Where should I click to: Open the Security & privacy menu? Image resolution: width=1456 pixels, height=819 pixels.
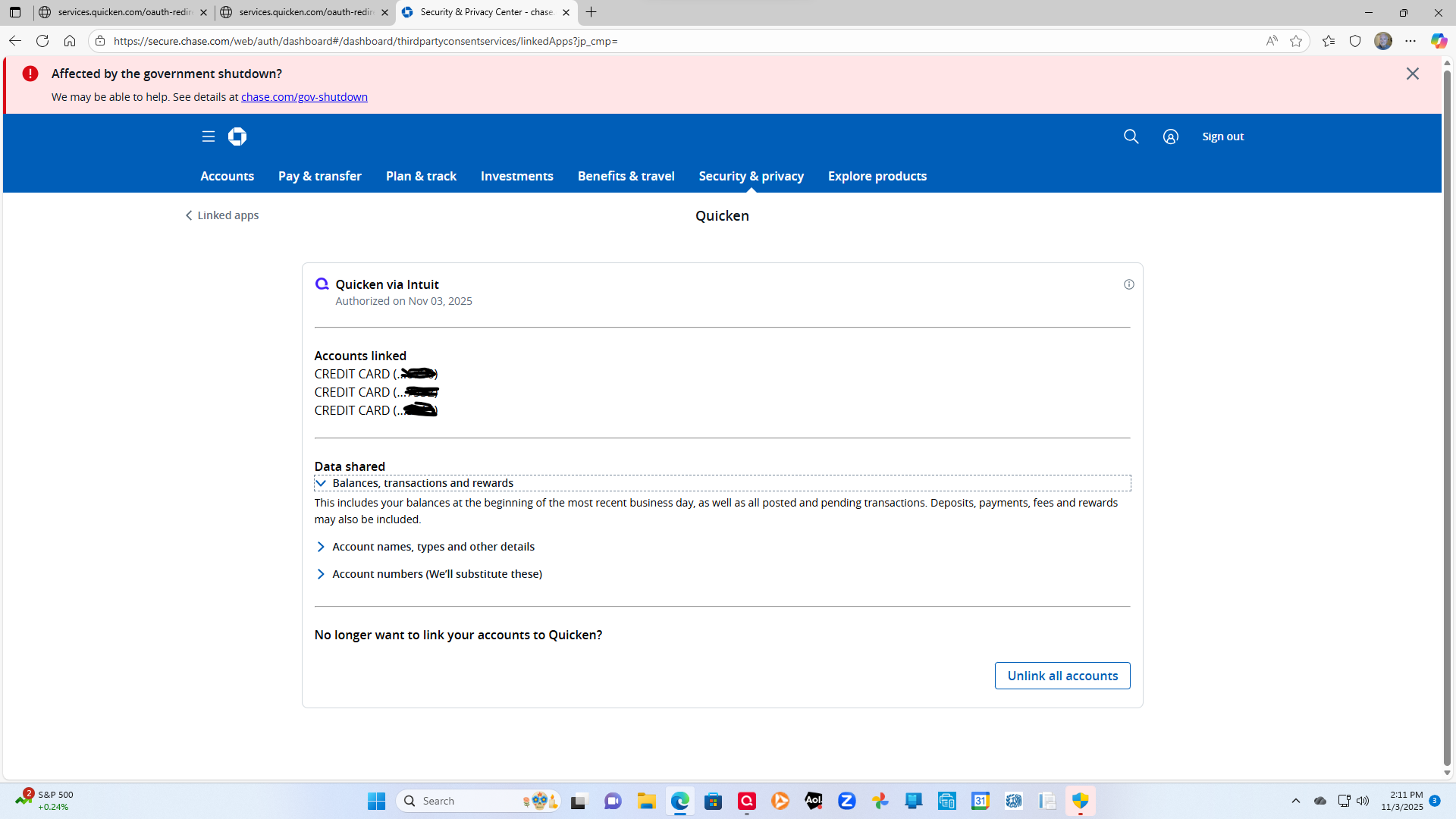click(751, 176)
